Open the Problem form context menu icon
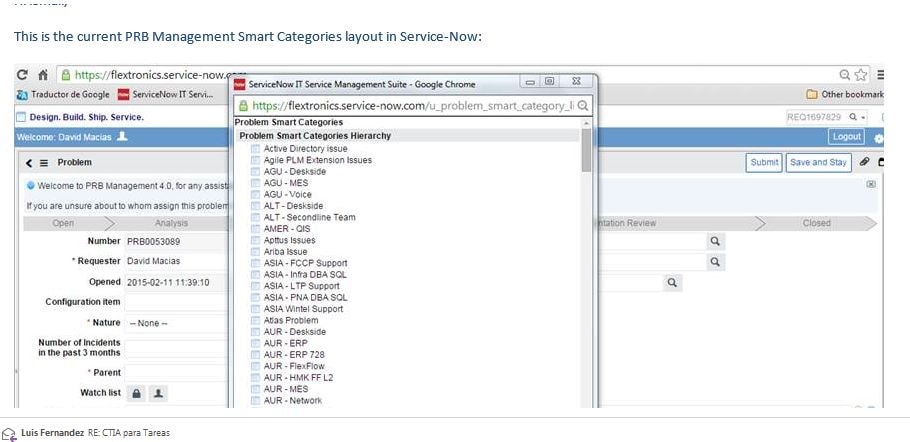Screen dimensions: 910x442 click(44, 163)
